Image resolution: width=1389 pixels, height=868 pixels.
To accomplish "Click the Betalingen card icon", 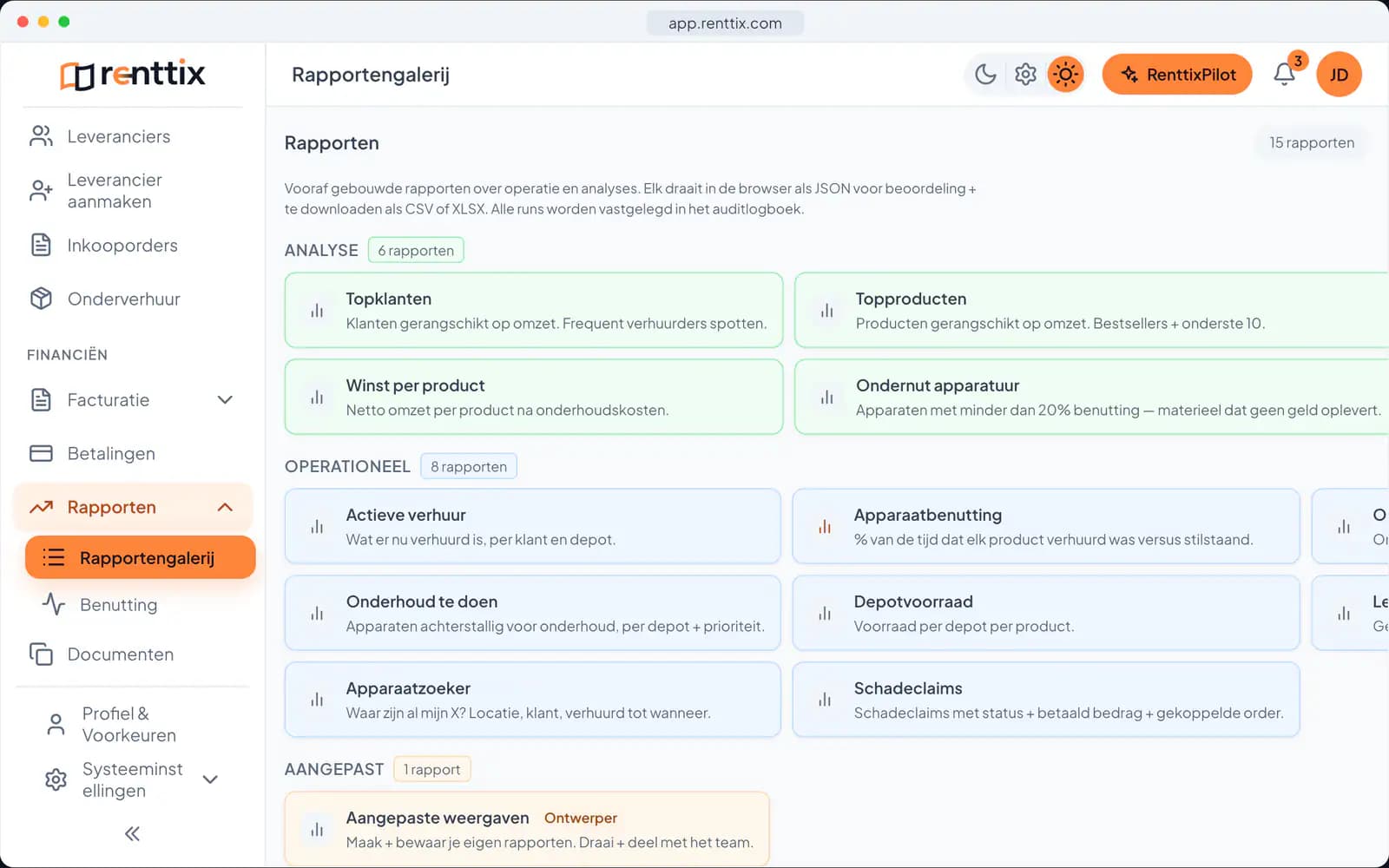I will coord(41,453).
